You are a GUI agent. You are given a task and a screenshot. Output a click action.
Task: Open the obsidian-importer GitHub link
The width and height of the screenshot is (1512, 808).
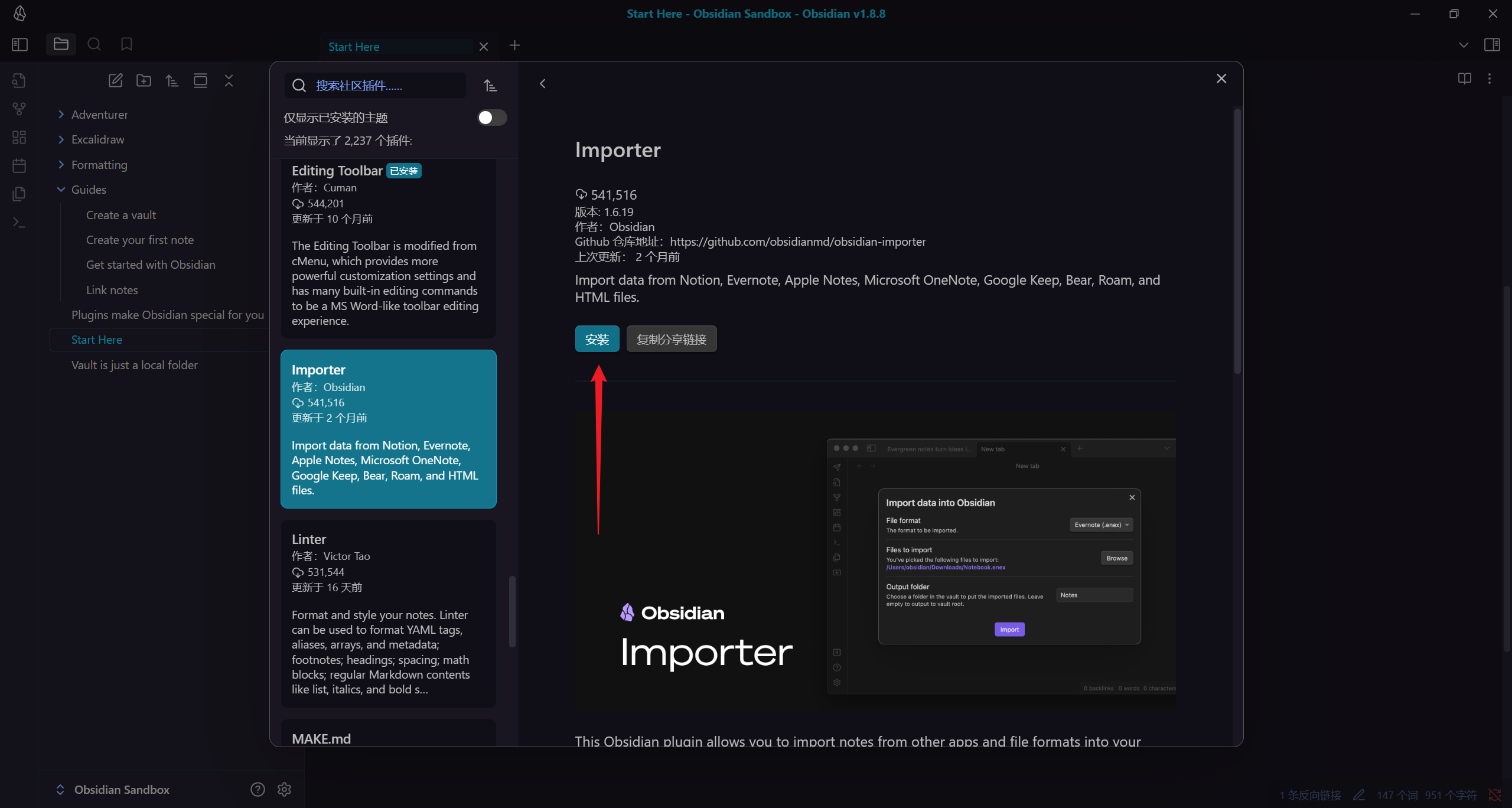pyautogui.click(x=797, y=242)
